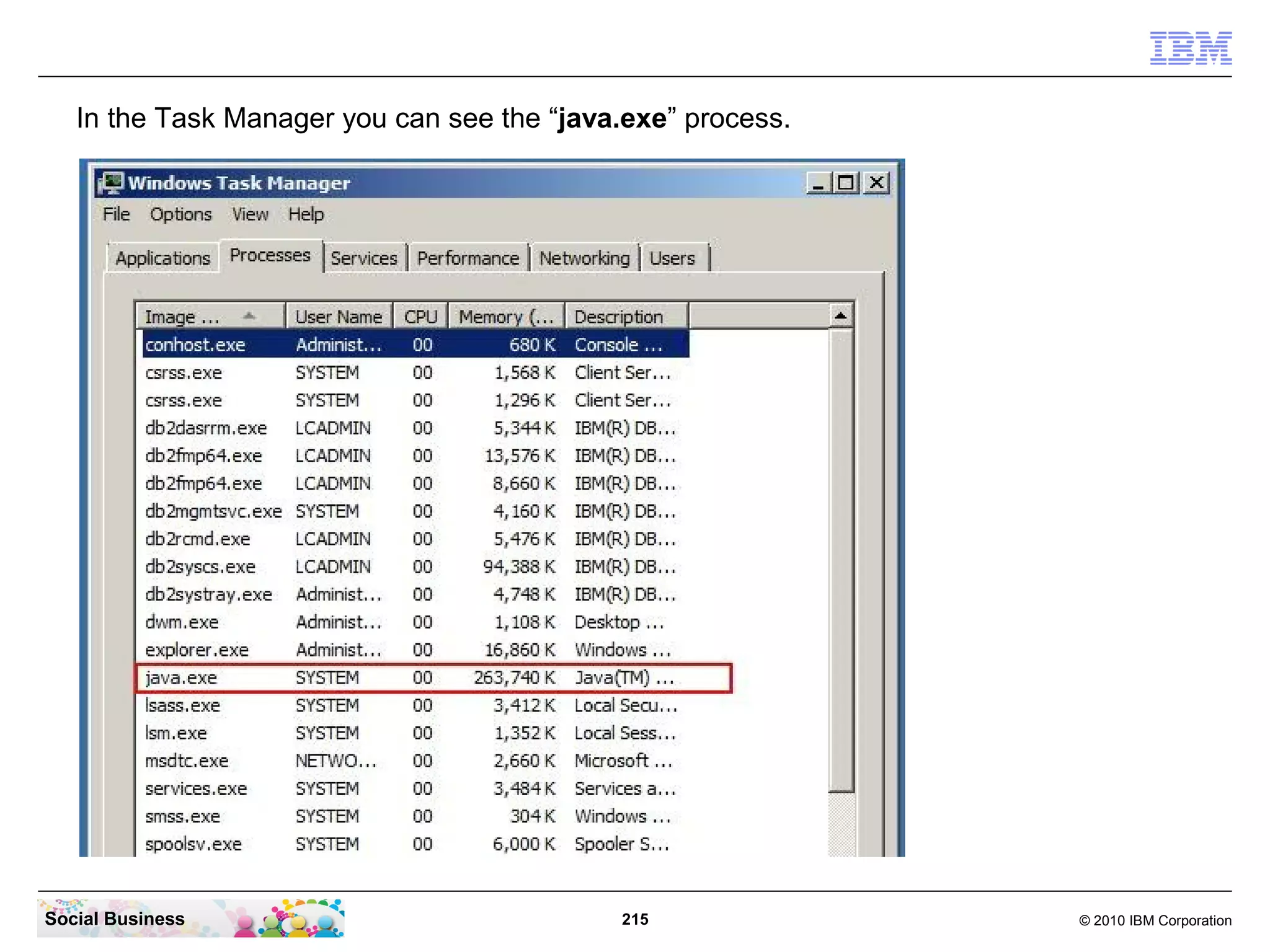Click the Local Secu... description cell
Screen dimensions: 1270x952
click(626, 706)
